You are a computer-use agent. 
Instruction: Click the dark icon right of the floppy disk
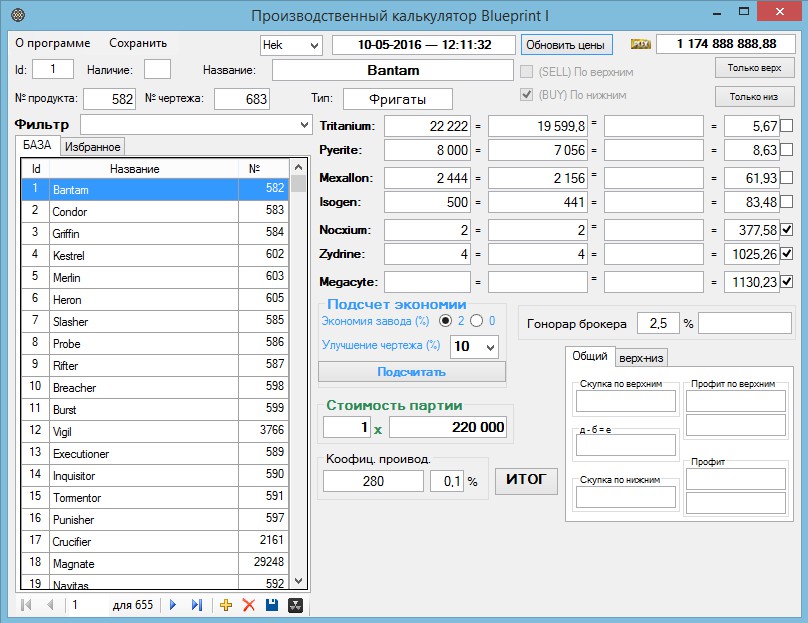(295, 605)
